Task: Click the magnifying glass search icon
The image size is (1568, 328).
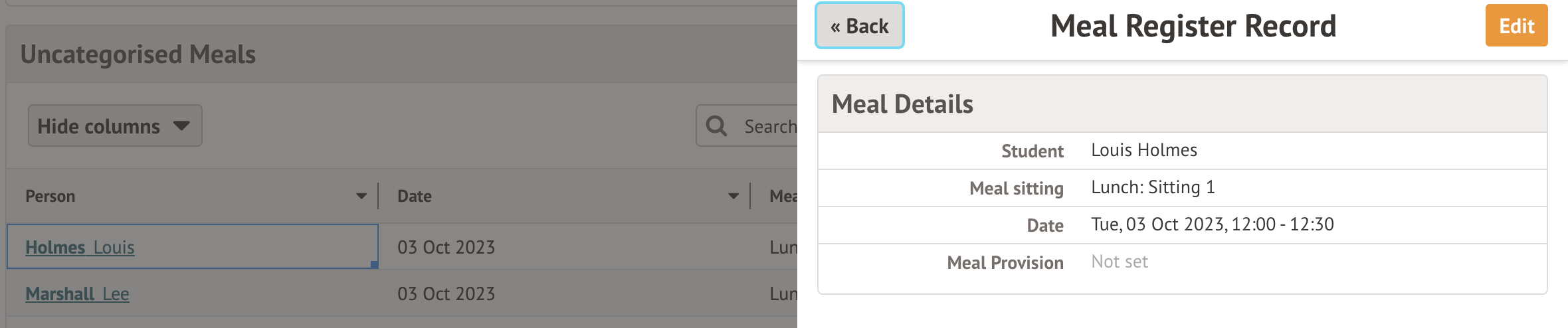Action: (x=716, y=125)
